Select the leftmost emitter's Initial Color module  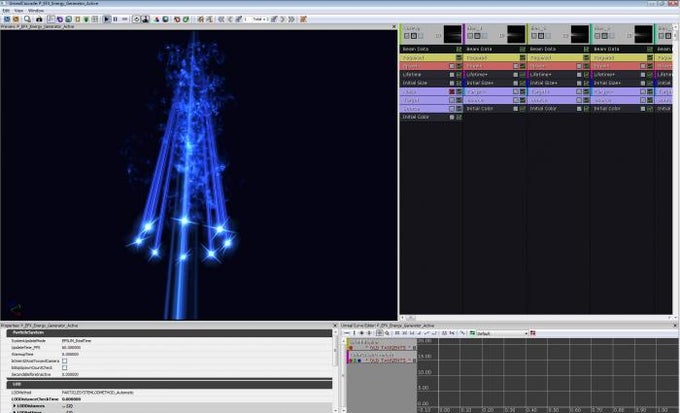431,117
